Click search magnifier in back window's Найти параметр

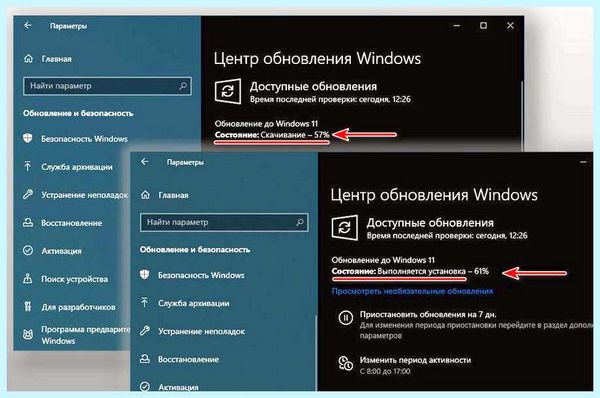click(x=183, y=86)
